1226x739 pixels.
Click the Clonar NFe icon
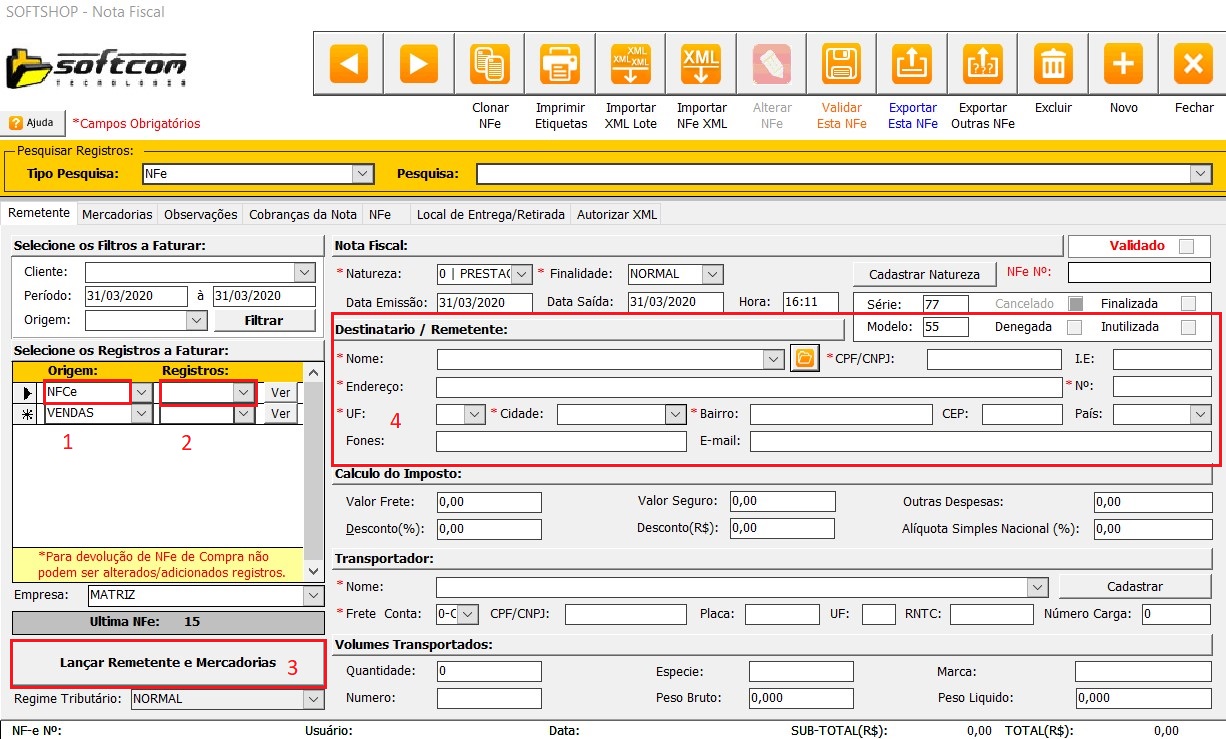(490, 65)
